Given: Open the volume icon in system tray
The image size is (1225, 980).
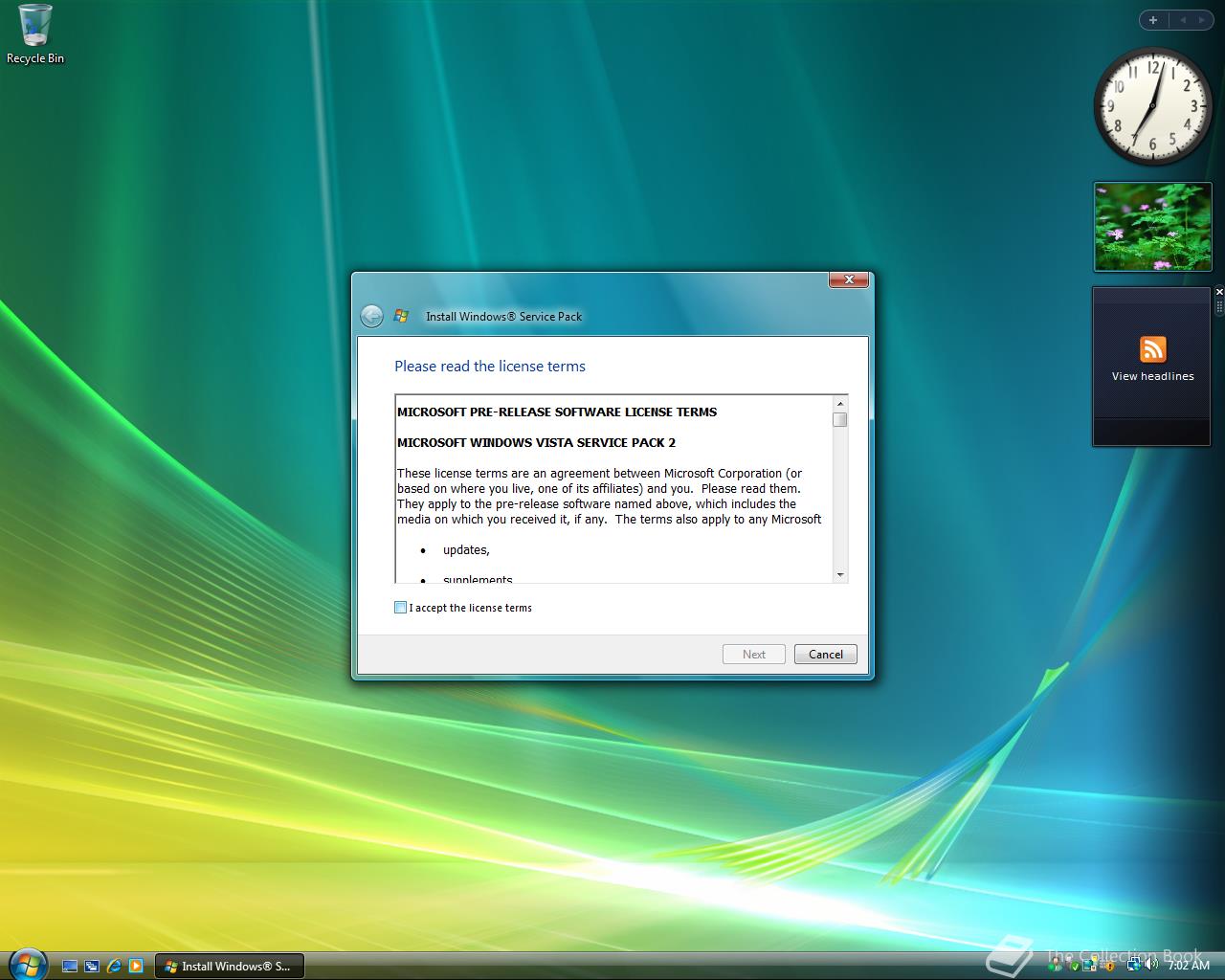Looking at the screenshot, I should tap(1151, 965).
